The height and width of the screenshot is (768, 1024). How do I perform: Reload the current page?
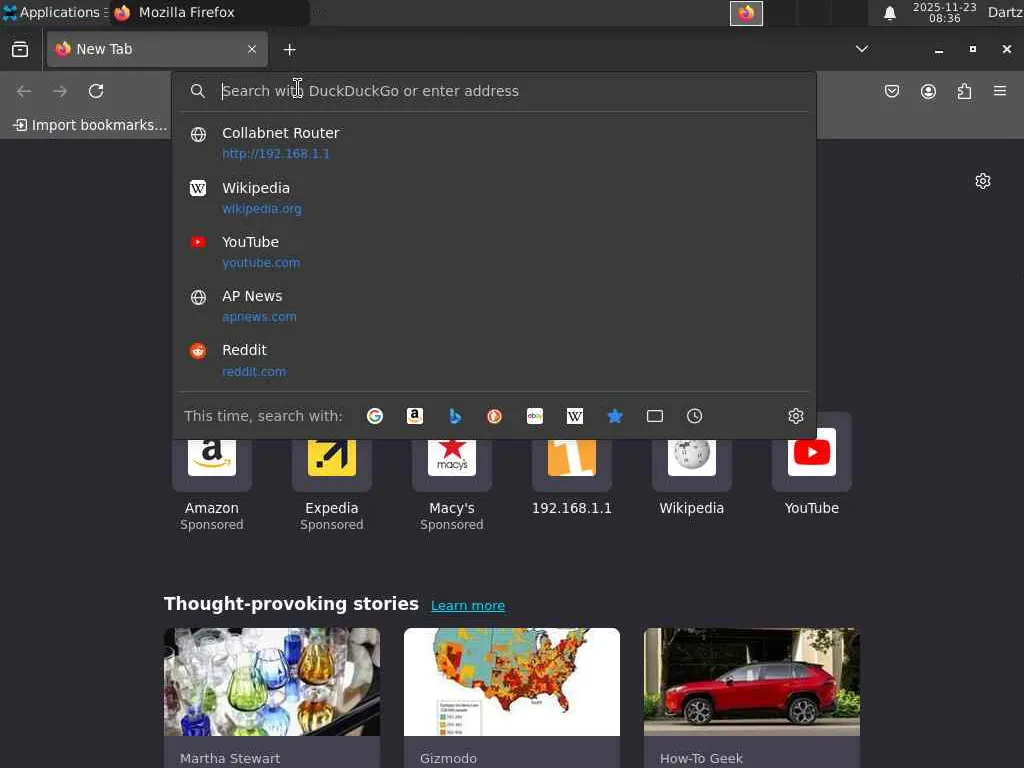click(x=96, y=91)
